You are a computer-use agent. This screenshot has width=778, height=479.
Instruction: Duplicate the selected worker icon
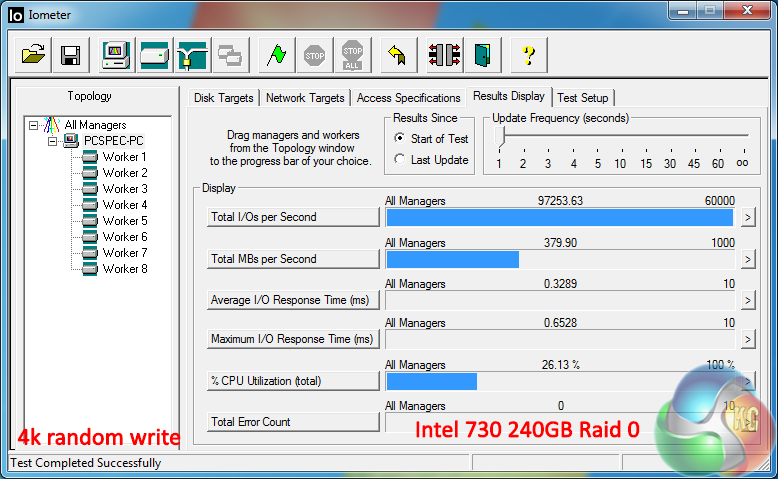point(230,55)
